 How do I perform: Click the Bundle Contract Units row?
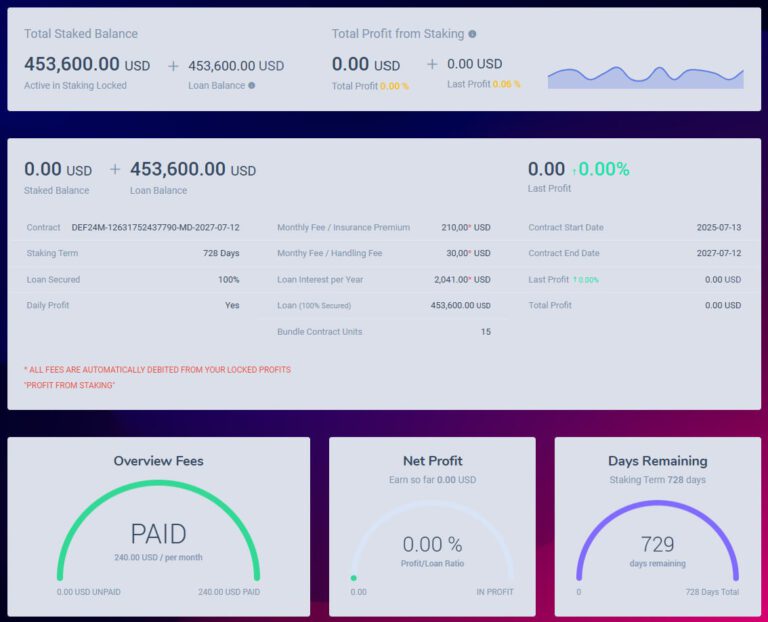coord(383,332)
